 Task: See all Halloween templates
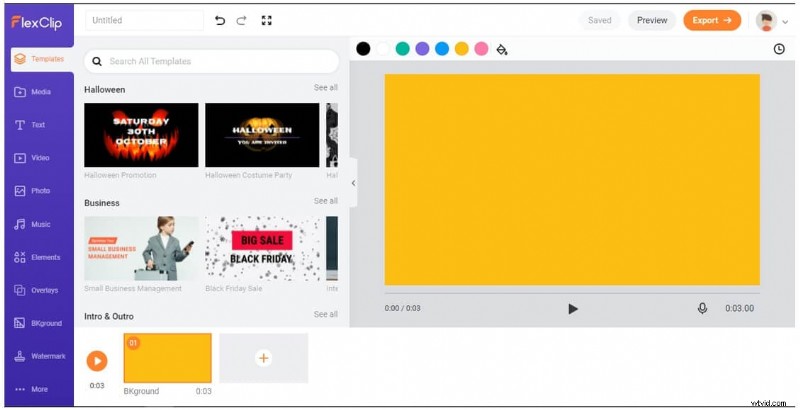point(326,88)
